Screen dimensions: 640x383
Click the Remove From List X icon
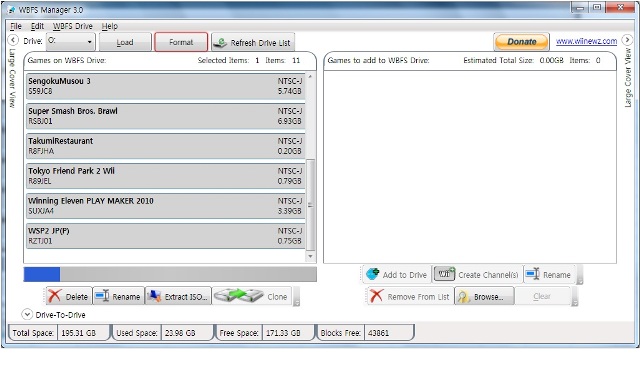[x=376, y=296]
